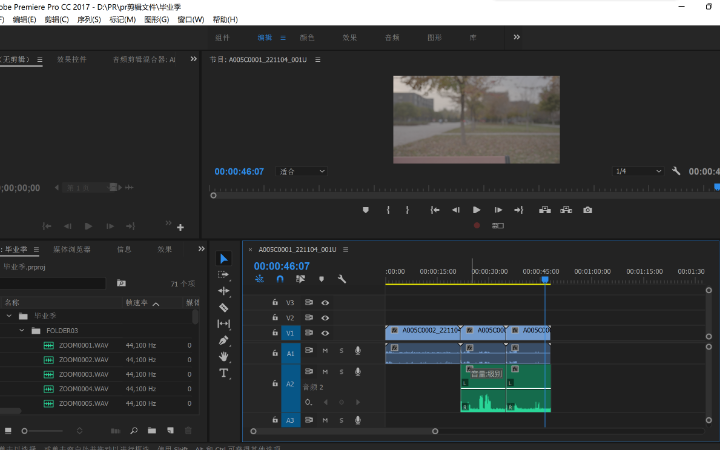This screenshot has width=720, height=450.
Task: Open the 1/4 playback resolution dropdown
Action: (x=638, y=171)
